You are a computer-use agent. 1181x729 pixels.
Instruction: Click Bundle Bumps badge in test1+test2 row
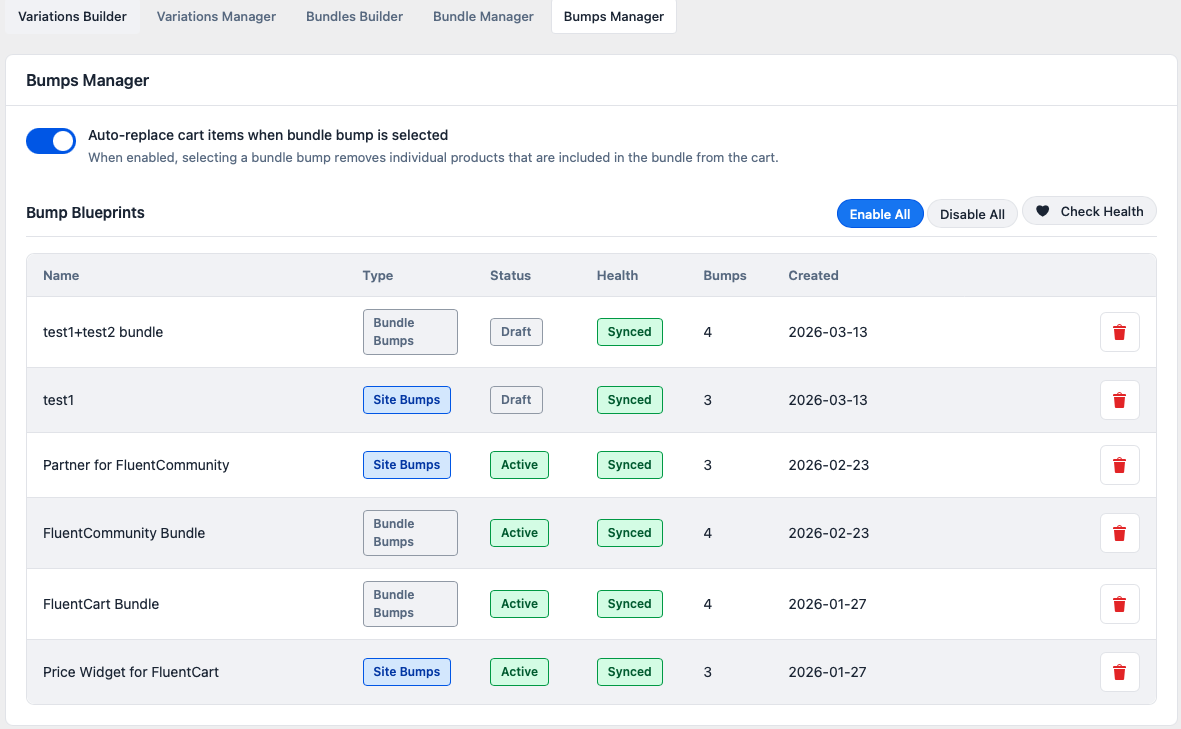click(x=410, y=332)
